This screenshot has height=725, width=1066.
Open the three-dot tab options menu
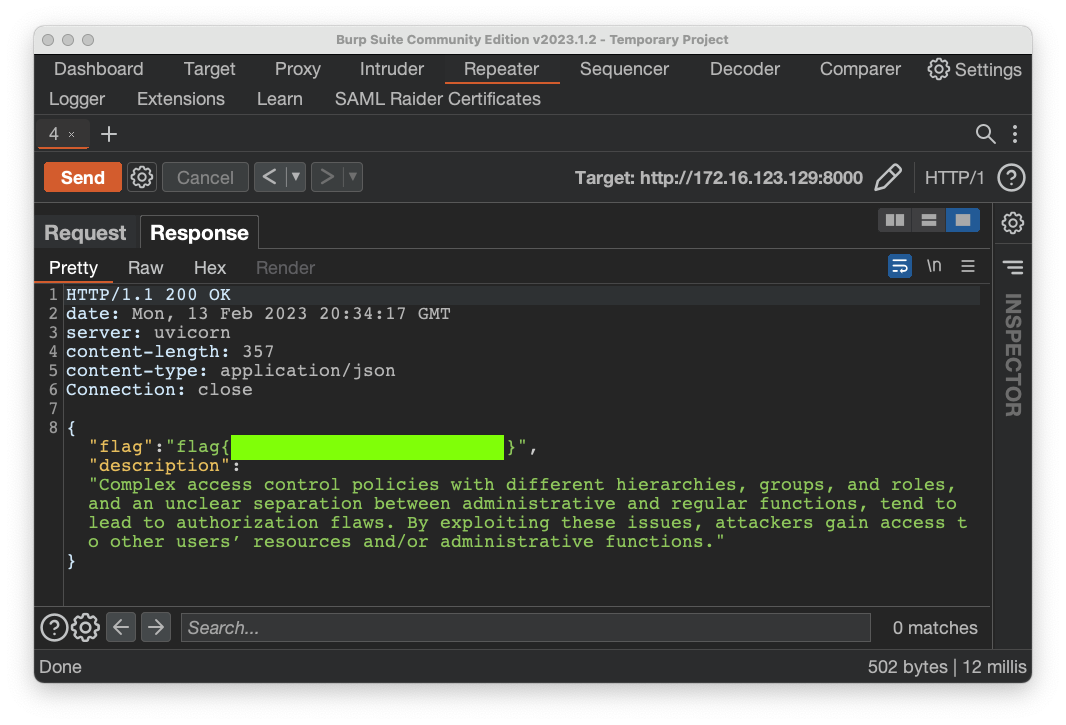point(1015,134)
